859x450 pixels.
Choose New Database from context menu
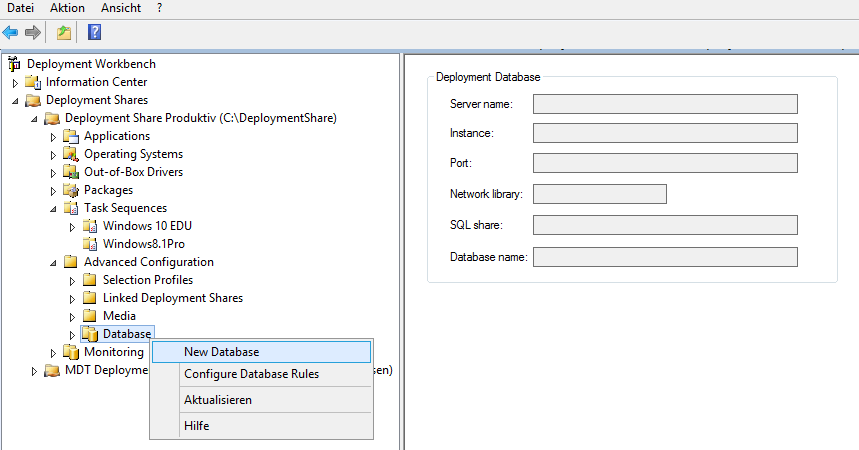pyautogui.click(x=221, y=352)
